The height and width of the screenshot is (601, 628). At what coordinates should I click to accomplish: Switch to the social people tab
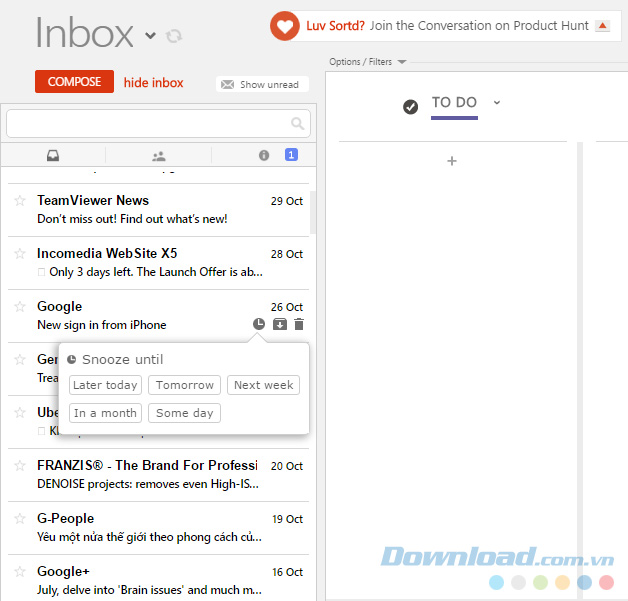pos(159,156)
